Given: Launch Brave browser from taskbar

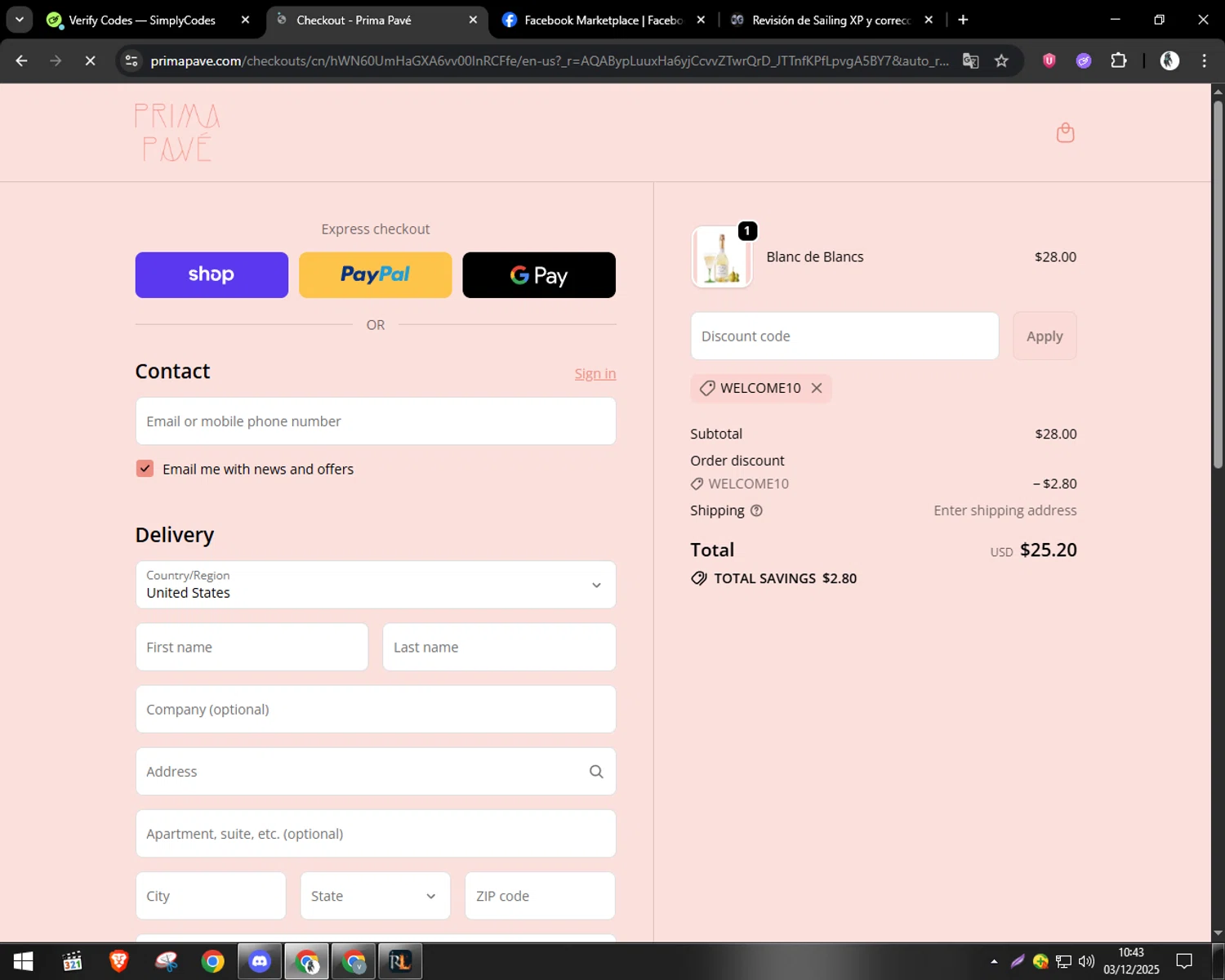Looking at the screenshot, I should [118, 961].
